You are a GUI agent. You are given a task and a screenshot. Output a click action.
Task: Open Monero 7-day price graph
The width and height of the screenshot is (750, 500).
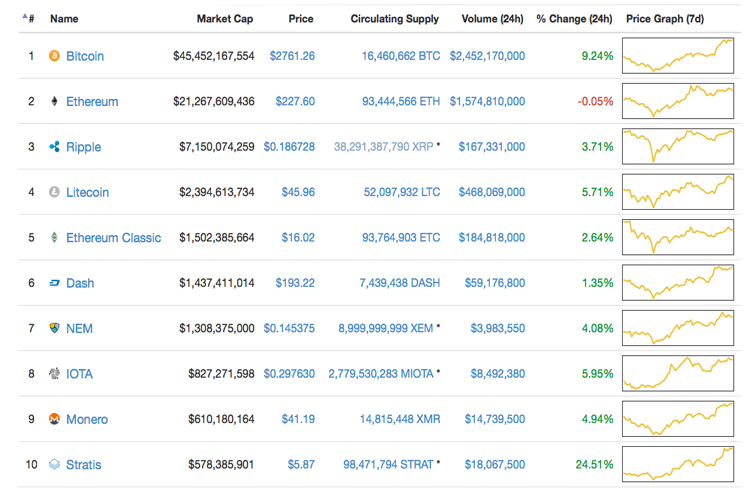[678, 419]
